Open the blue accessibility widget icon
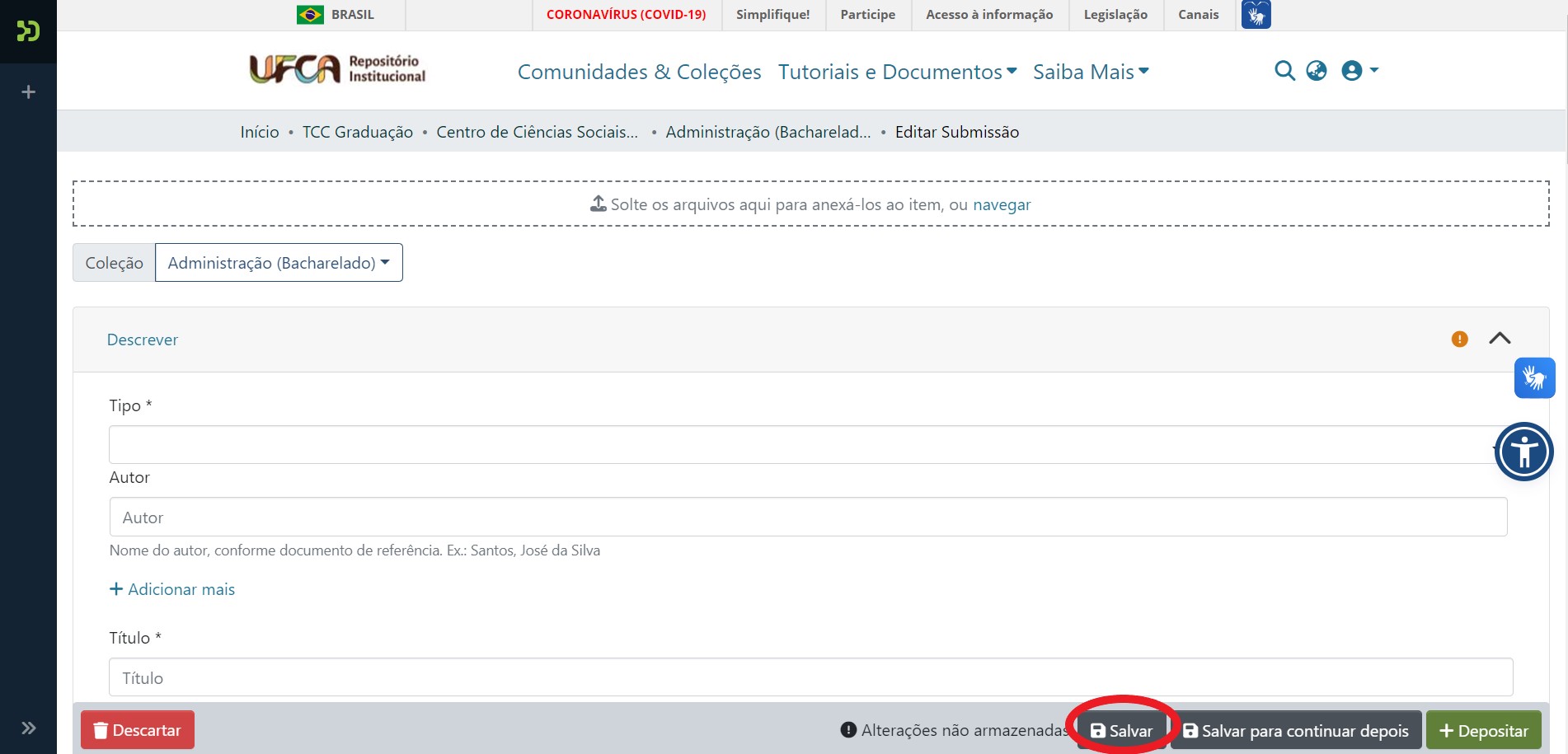The image size is (1568, 754). tap(1524, 451)
